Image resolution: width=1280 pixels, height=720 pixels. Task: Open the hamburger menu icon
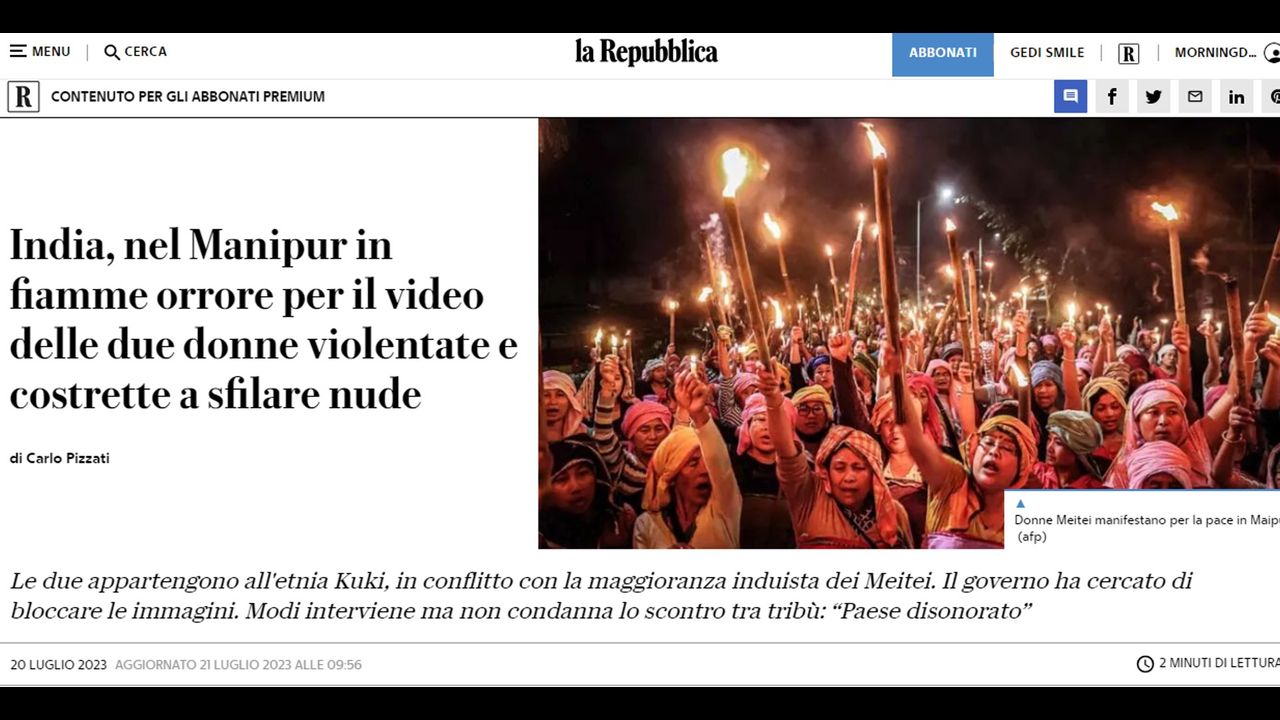[x=18, y=51]
